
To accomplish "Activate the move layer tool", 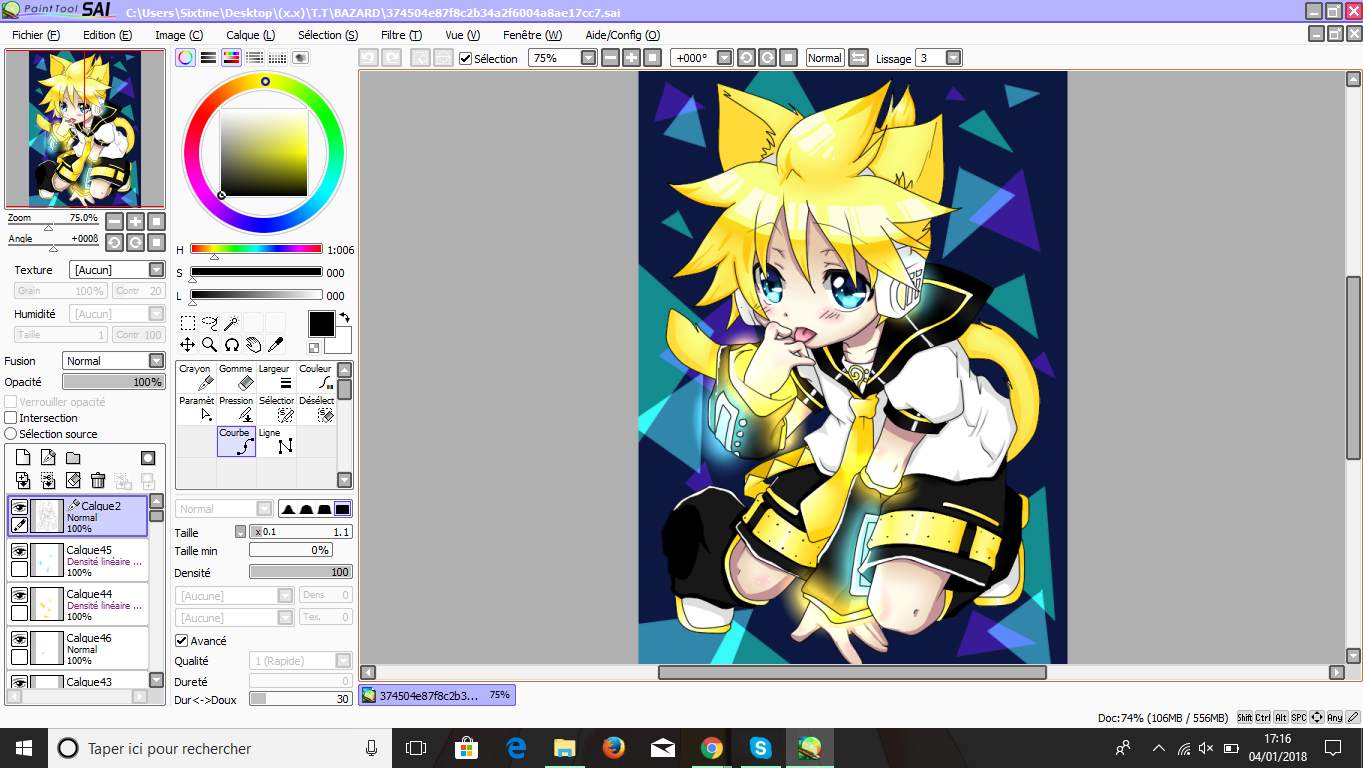I will [x=188, y=345].
